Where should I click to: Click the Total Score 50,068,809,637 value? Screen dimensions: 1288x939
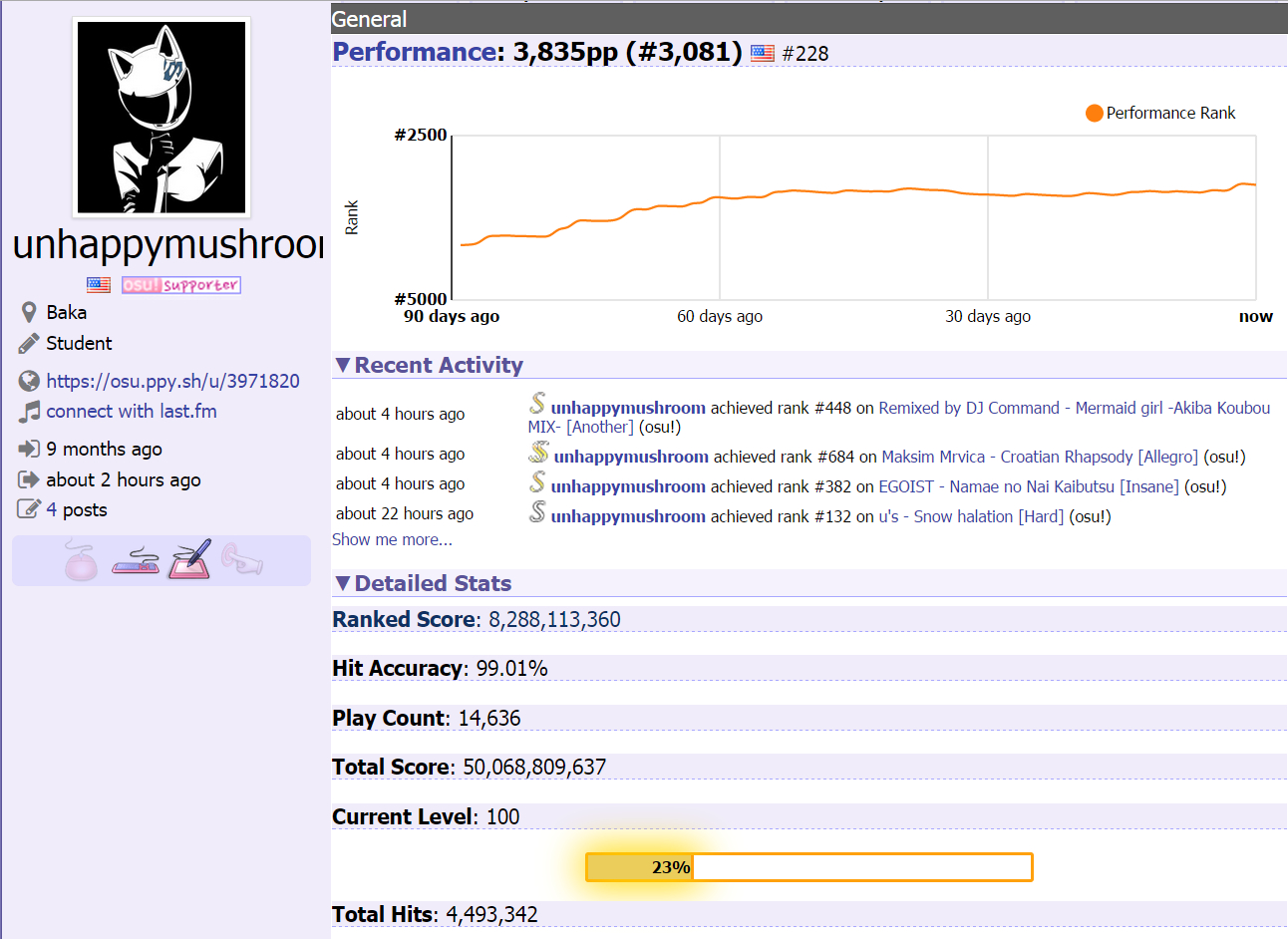pos(534,767)
